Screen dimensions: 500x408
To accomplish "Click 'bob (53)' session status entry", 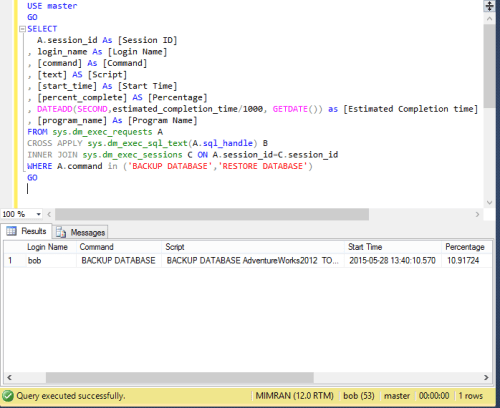I will [x=359, y=396].
